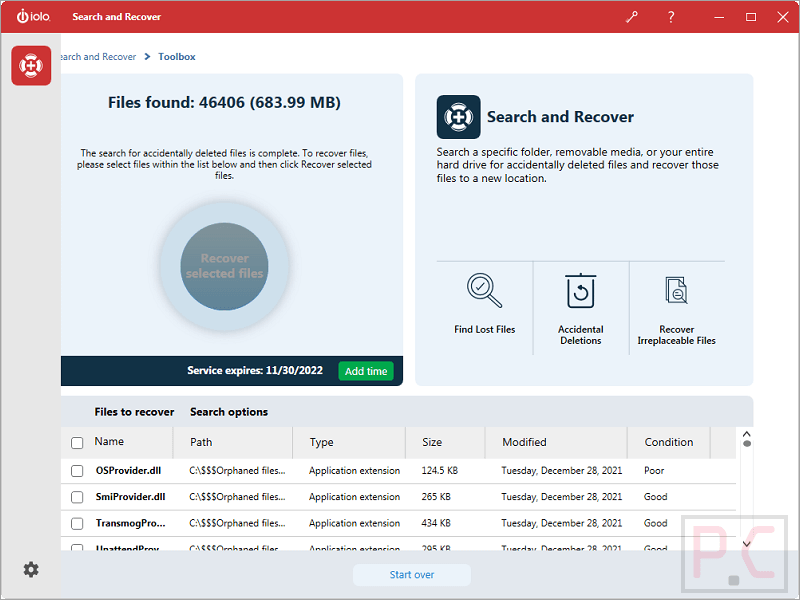The width and height of the screenshot is (800, 600).
Task: Select the OSProvider.dll file name
Action: (129, 470)
